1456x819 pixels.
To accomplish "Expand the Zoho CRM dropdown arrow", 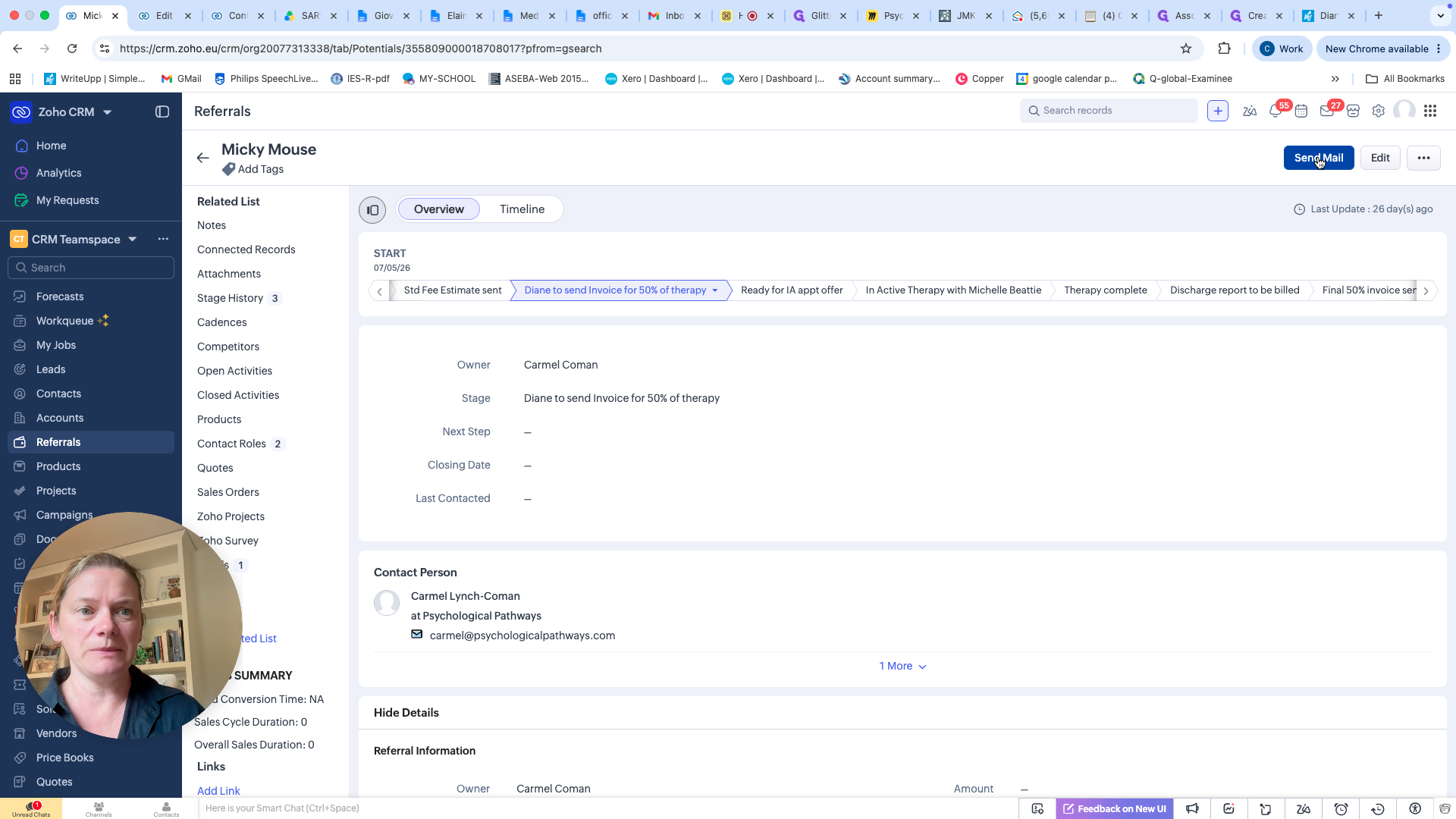I will click(107, 112).
